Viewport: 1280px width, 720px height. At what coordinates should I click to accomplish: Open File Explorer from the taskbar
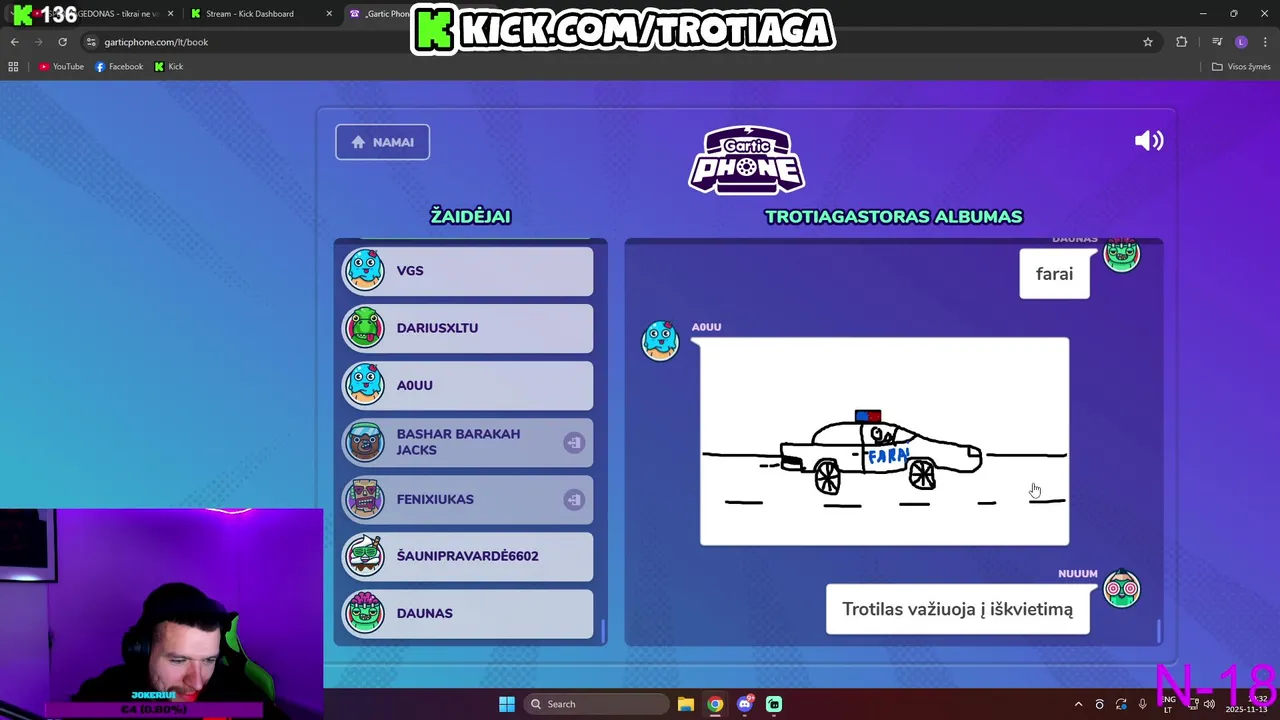(686, 704)
